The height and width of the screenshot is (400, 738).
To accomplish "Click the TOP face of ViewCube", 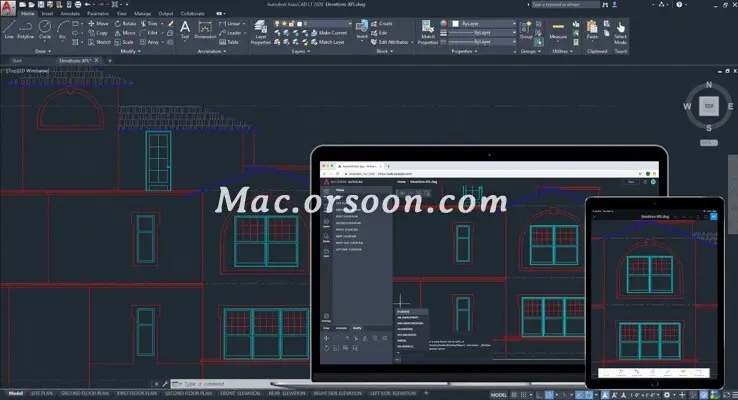I will 709,106.
